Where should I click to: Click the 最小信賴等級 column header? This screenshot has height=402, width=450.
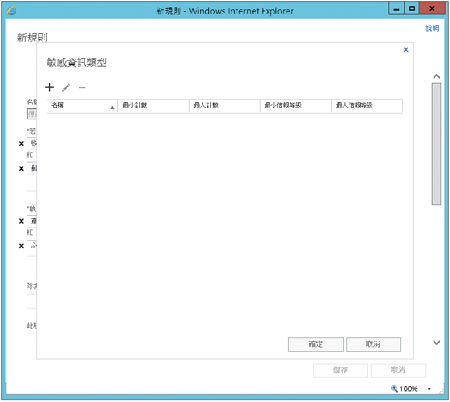click(296, 106)
